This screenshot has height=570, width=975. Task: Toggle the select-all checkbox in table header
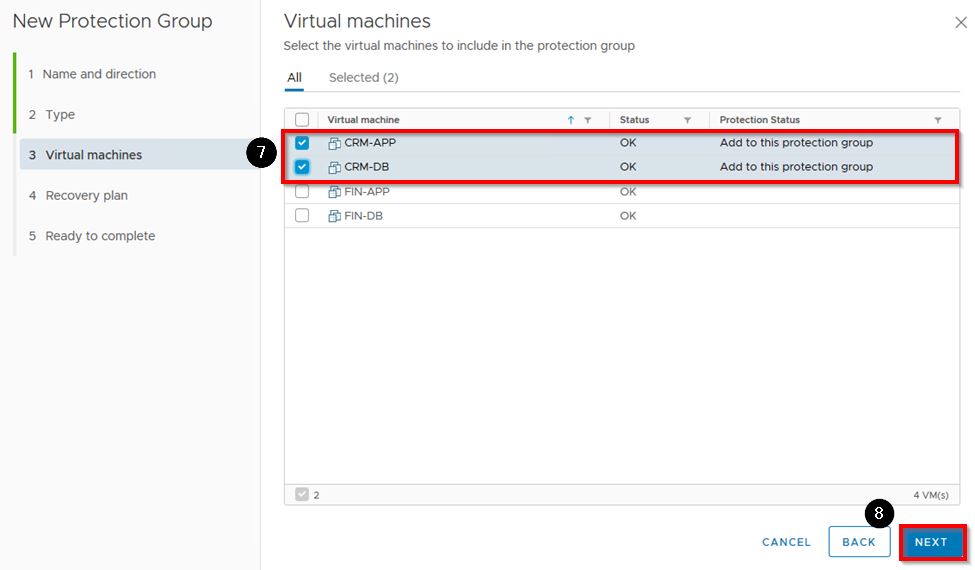(x=302, y=120)
